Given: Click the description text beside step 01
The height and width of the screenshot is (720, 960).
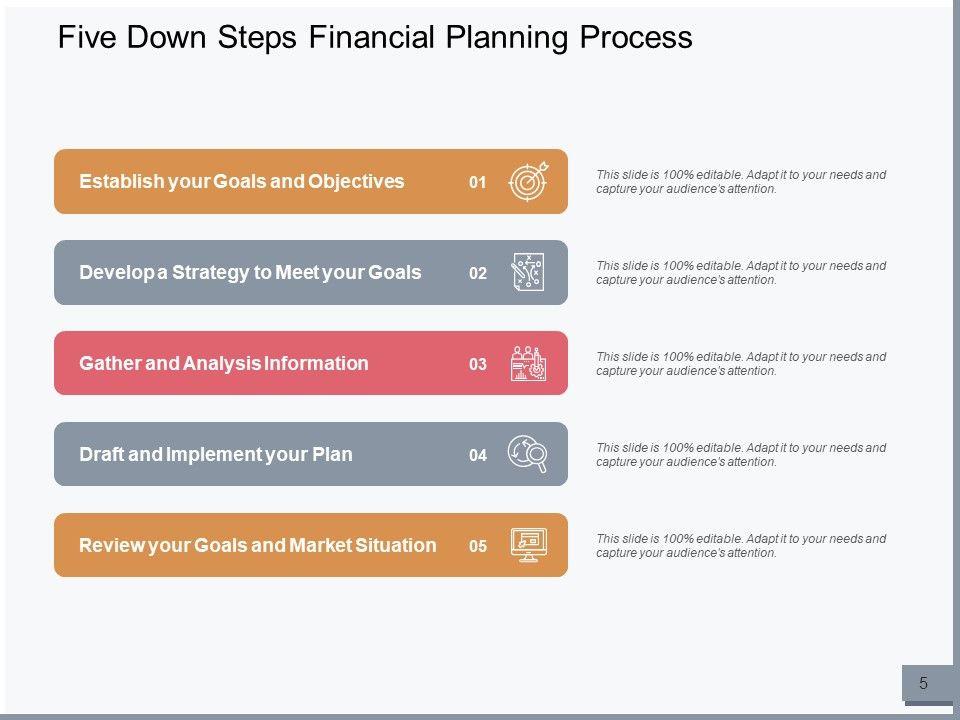Looking at the screenshot, I should click(740, 181).
